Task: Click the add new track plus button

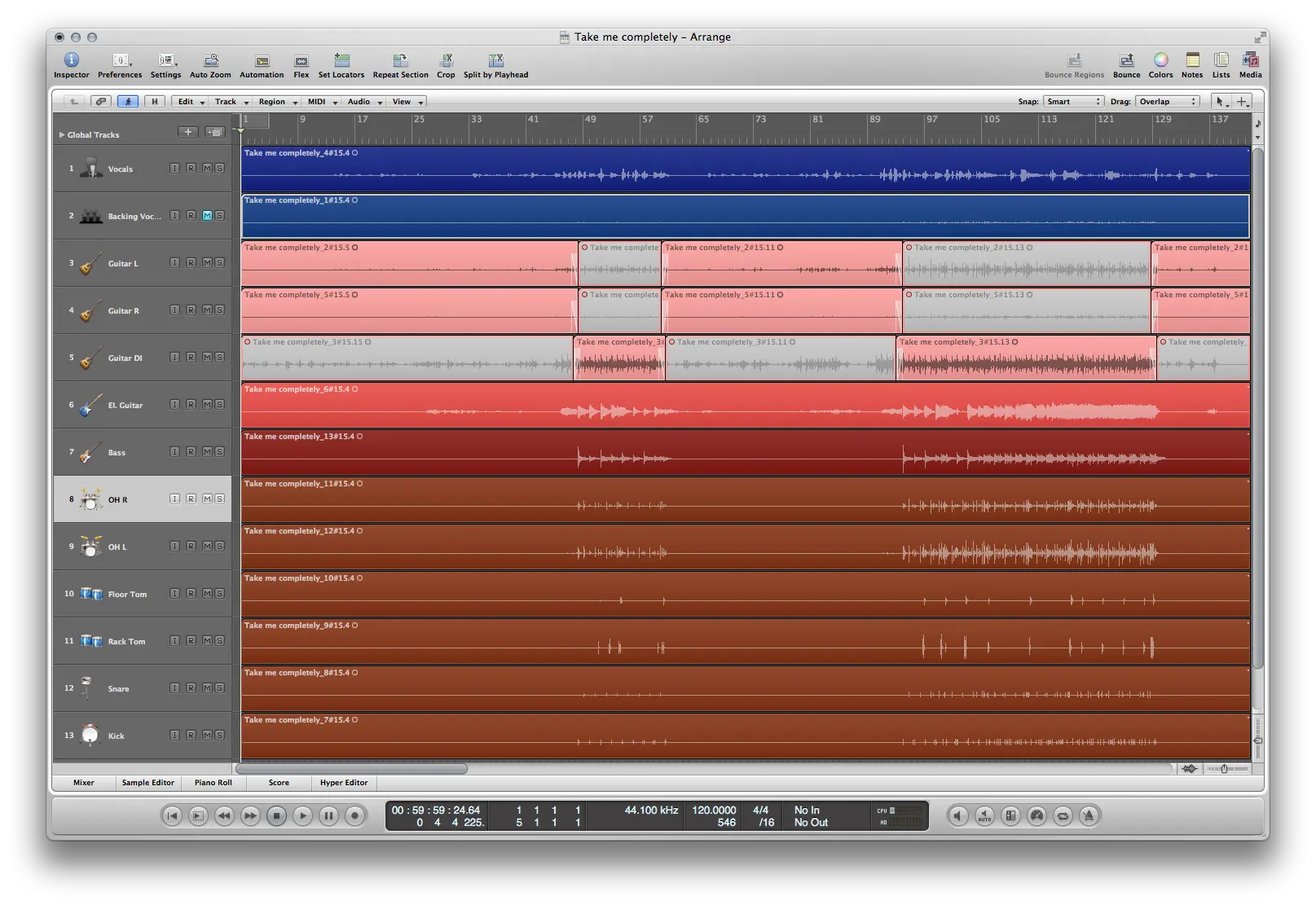Action: coord(188,132)
